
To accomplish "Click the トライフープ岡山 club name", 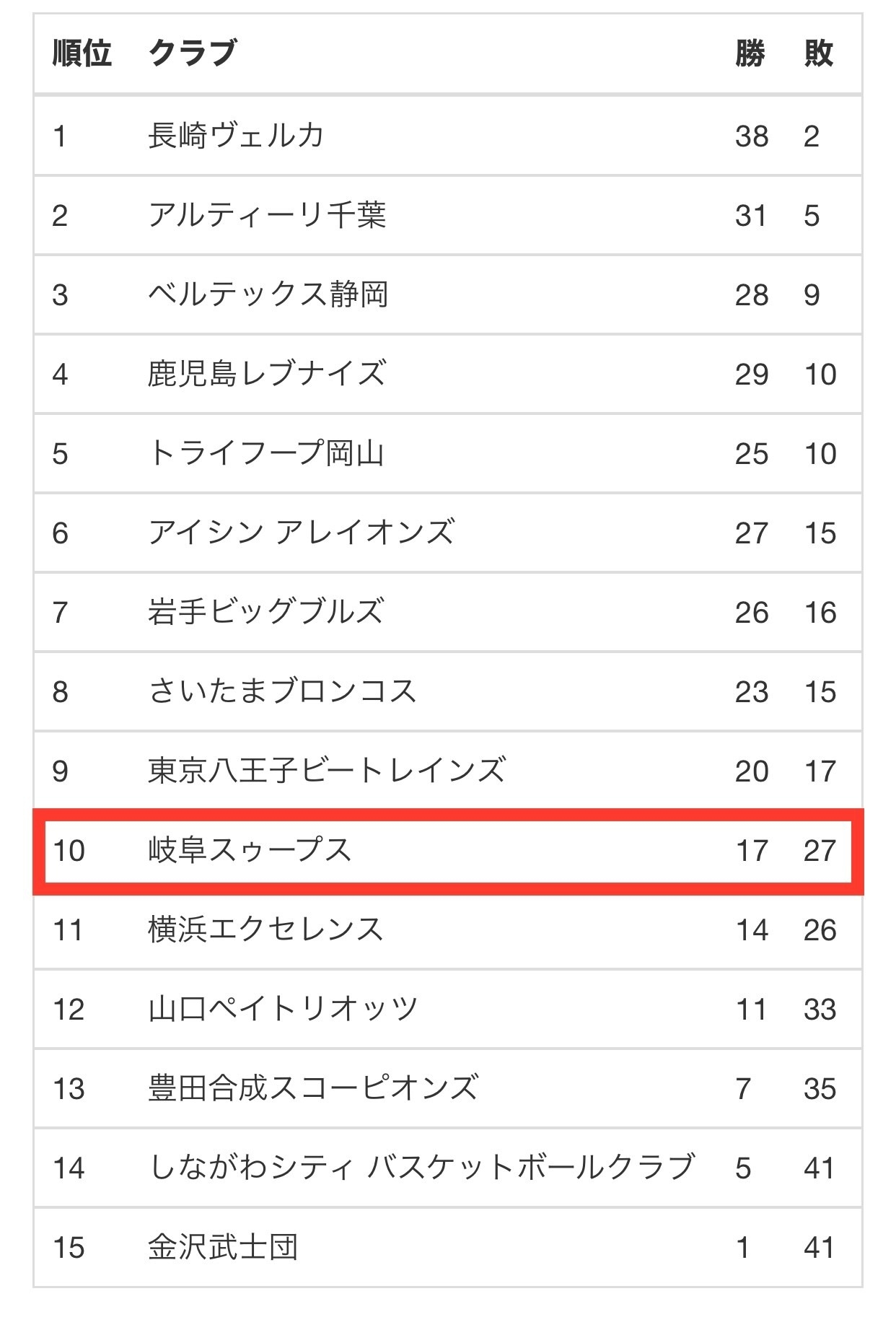I will coord(266,453).
